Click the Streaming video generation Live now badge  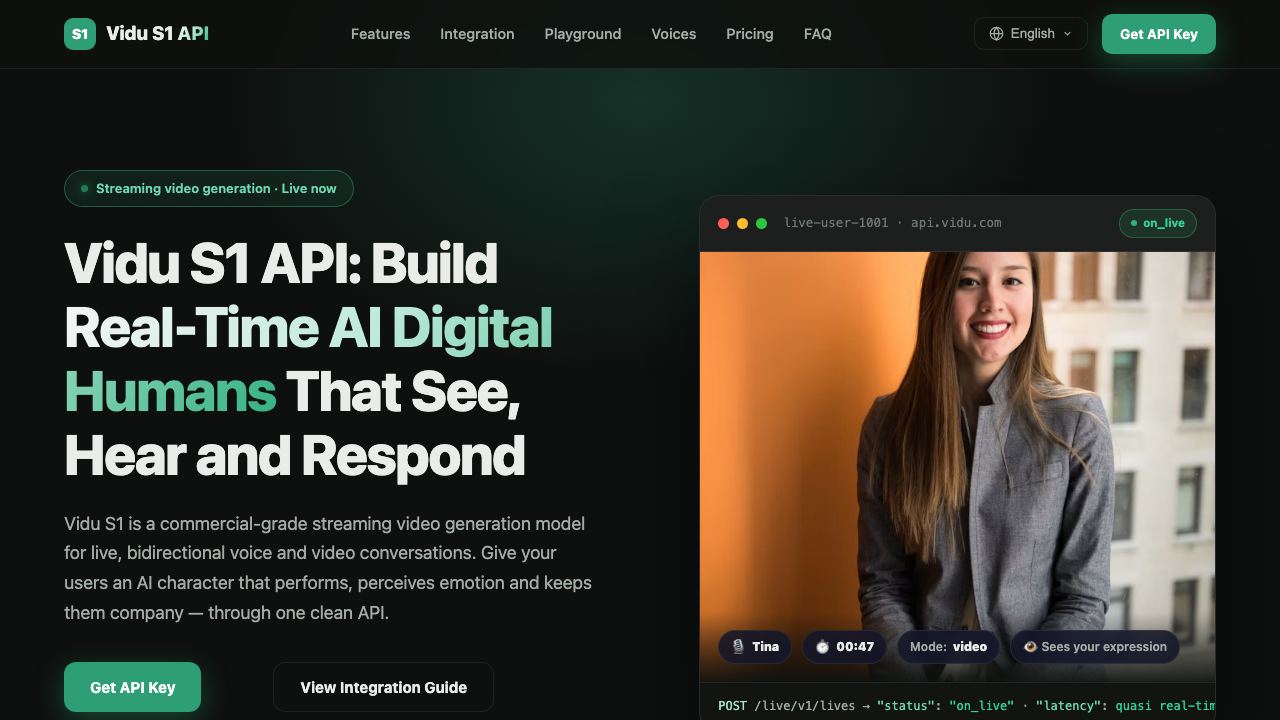[x=209, y=188]
